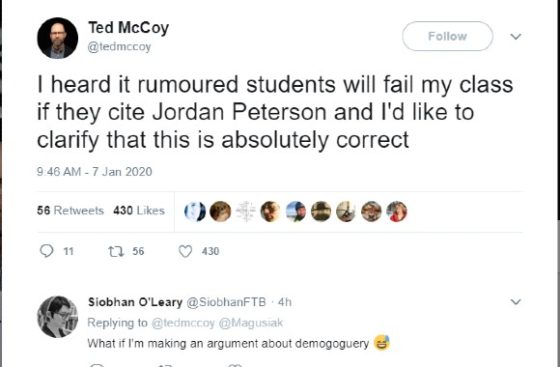560x367 pixels.
Task: Expand options chevron on Siobhan's reply
Action: coord(516,302)
